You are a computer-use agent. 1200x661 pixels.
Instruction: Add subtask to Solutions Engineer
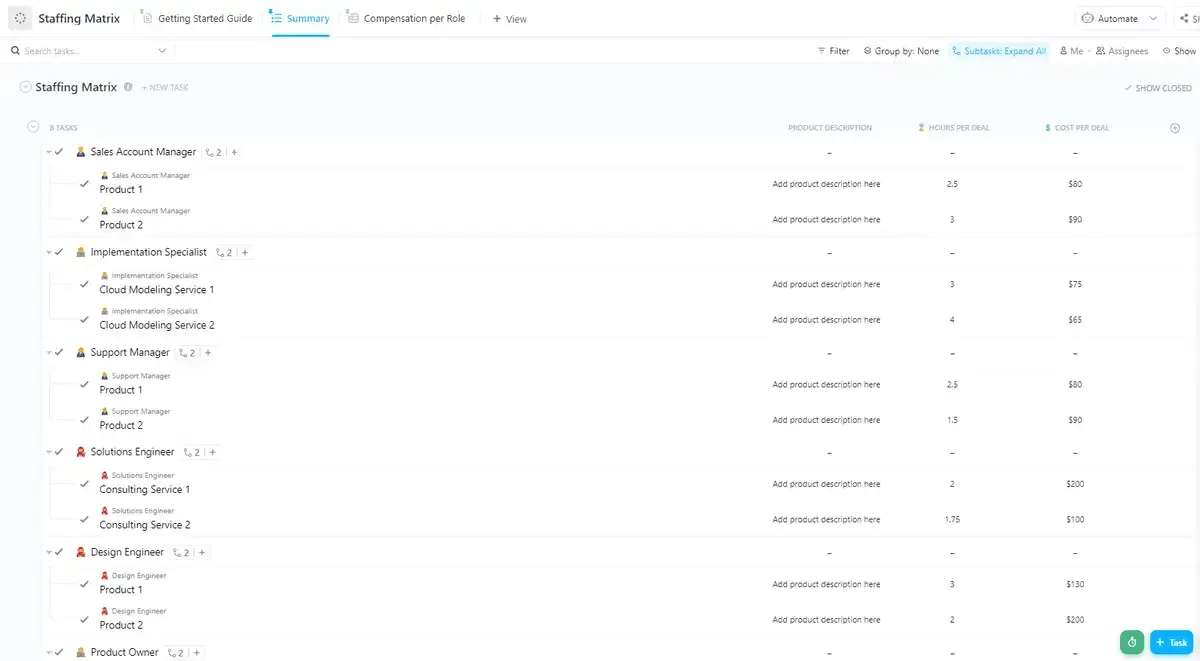(x=213, y=452)
